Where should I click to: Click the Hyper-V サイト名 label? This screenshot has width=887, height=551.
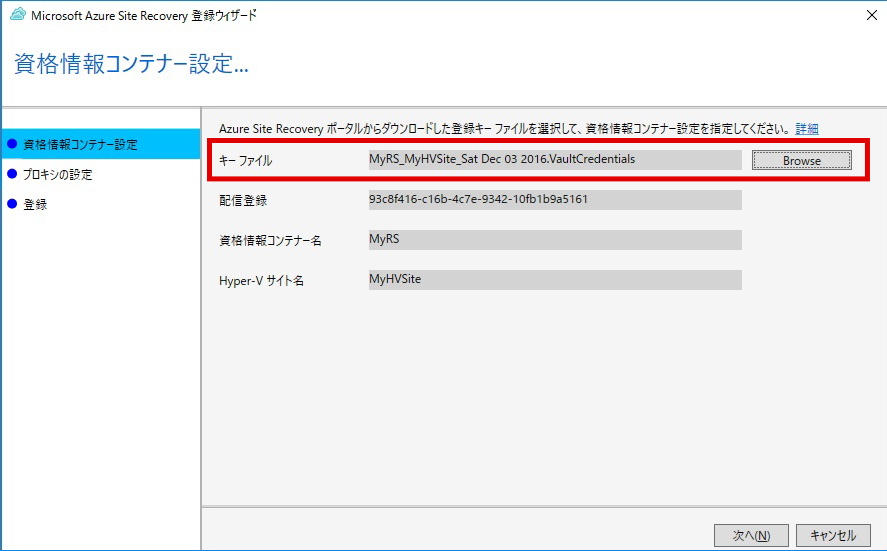click(261, 281)
